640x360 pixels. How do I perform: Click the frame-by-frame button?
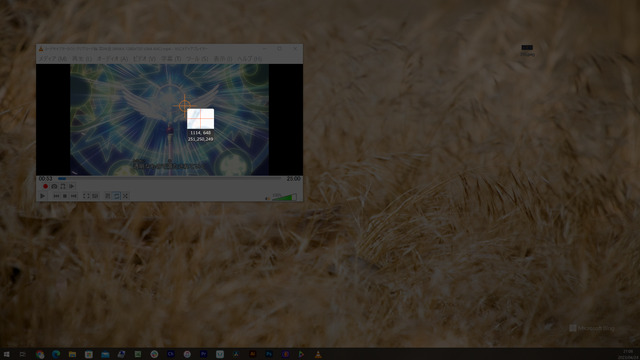tap(72, 187)
